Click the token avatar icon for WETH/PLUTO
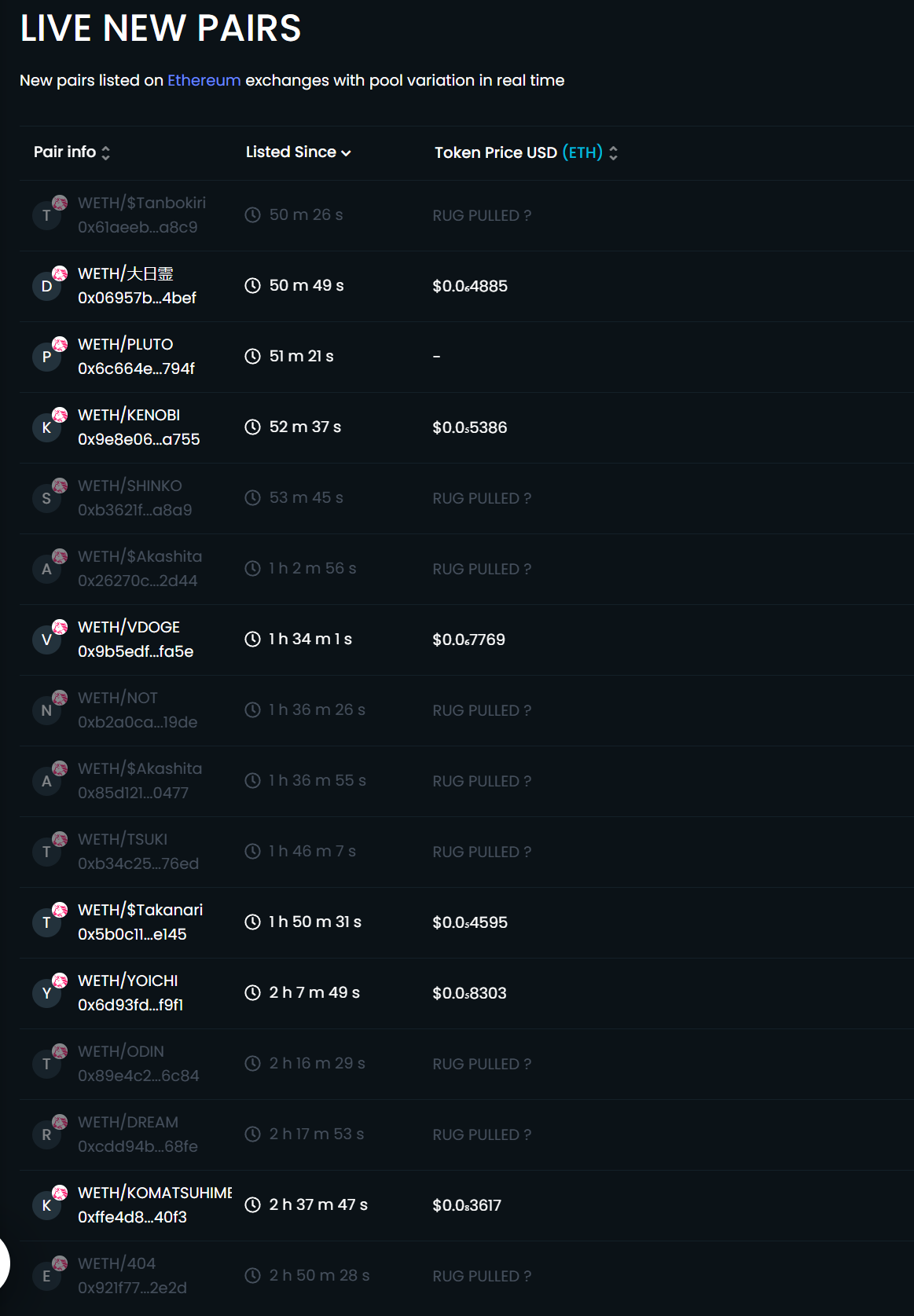Image resolution: width=914 pixels, height=1316 pixels. (x=46, y=357)
